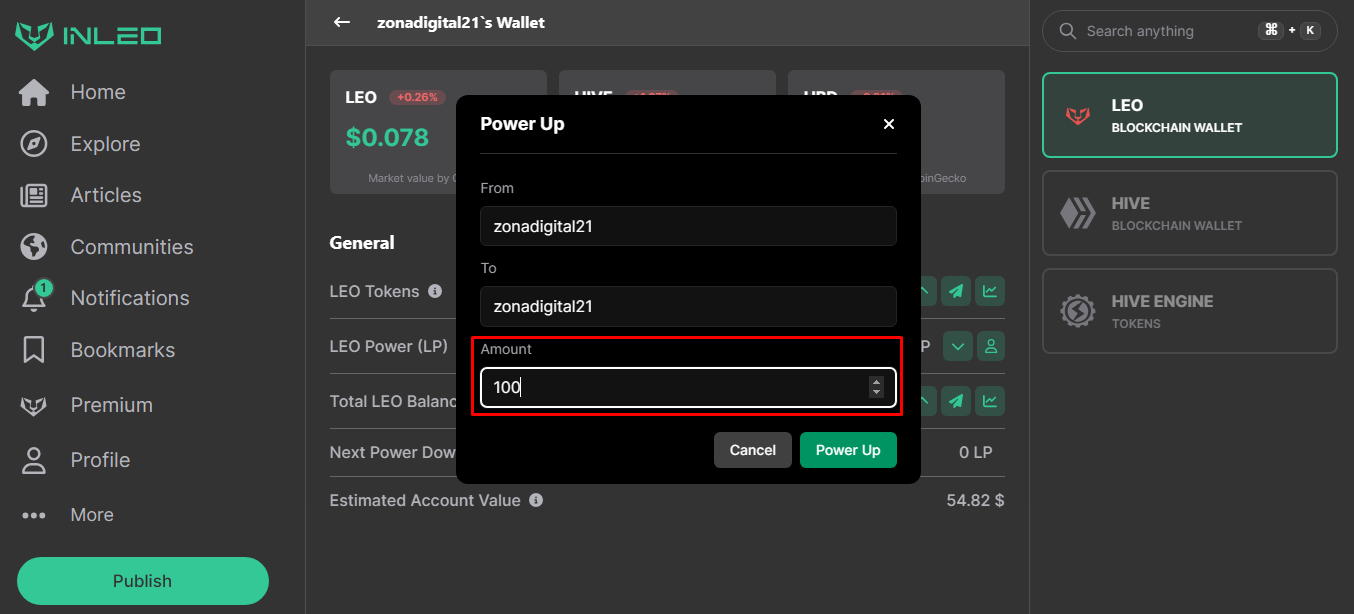Click the More three-dots icon
Viewport: 1354px width, 614px height.
34,515
